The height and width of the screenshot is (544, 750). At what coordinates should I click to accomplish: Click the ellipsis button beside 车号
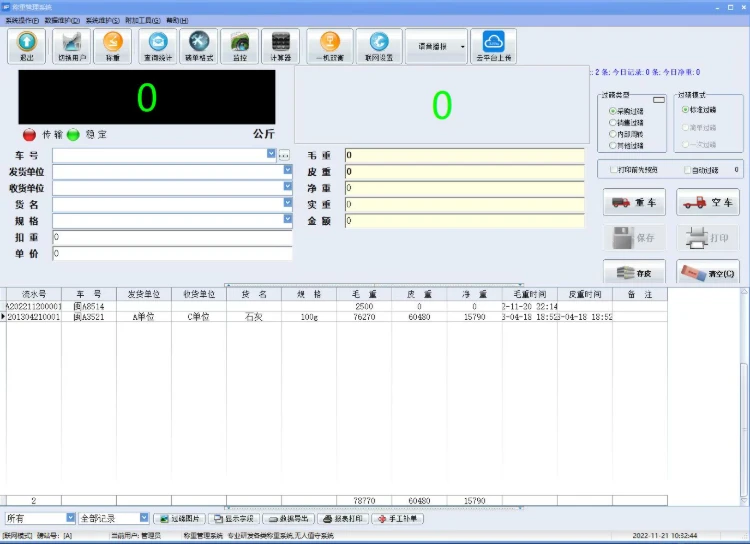tap(284, 155)
